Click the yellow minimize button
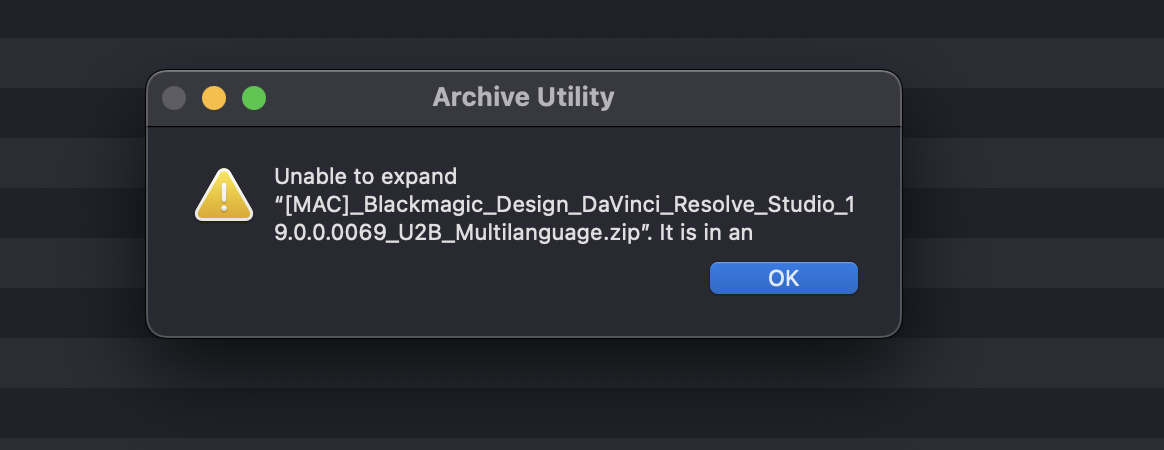The image size is (1164, 450). pos(214,98)
